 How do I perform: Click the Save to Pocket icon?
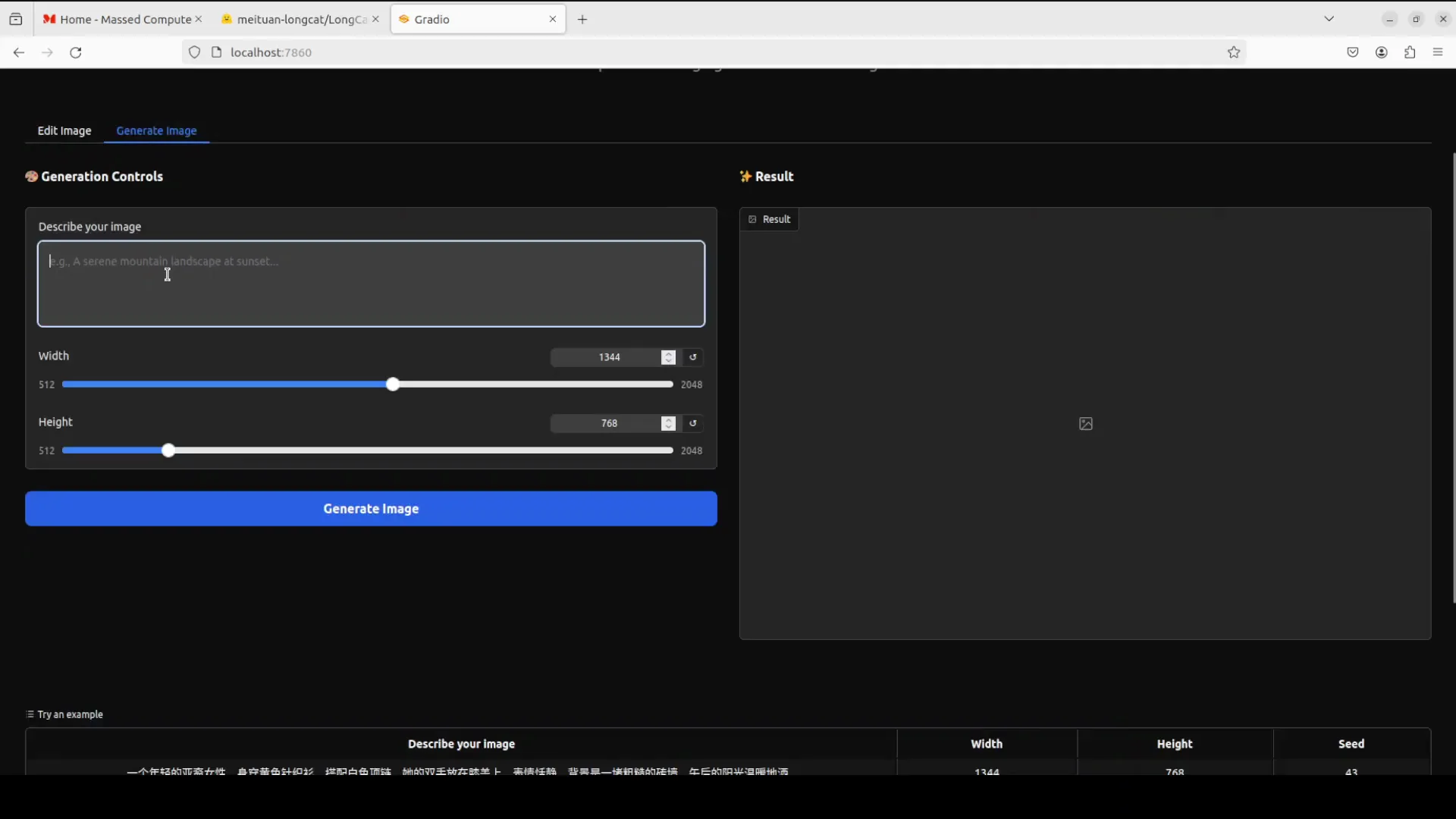1353,52
